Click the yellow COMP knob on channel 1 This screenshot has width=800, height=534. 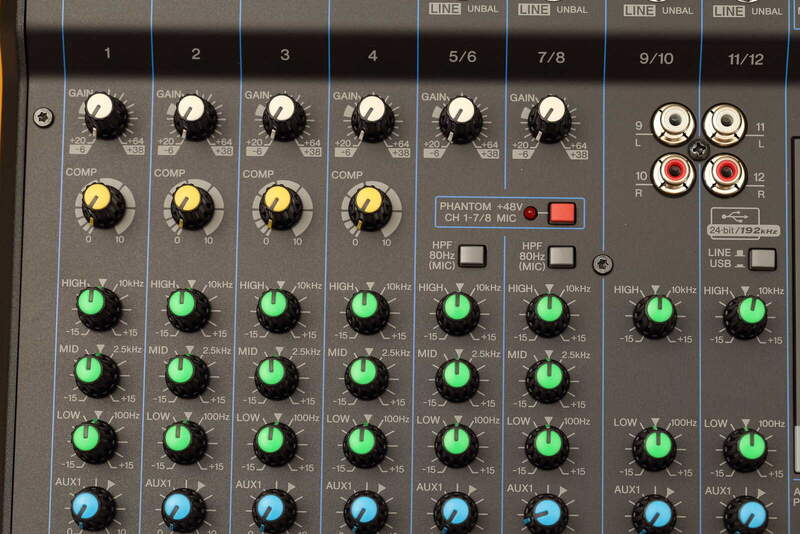pos(100,203)
